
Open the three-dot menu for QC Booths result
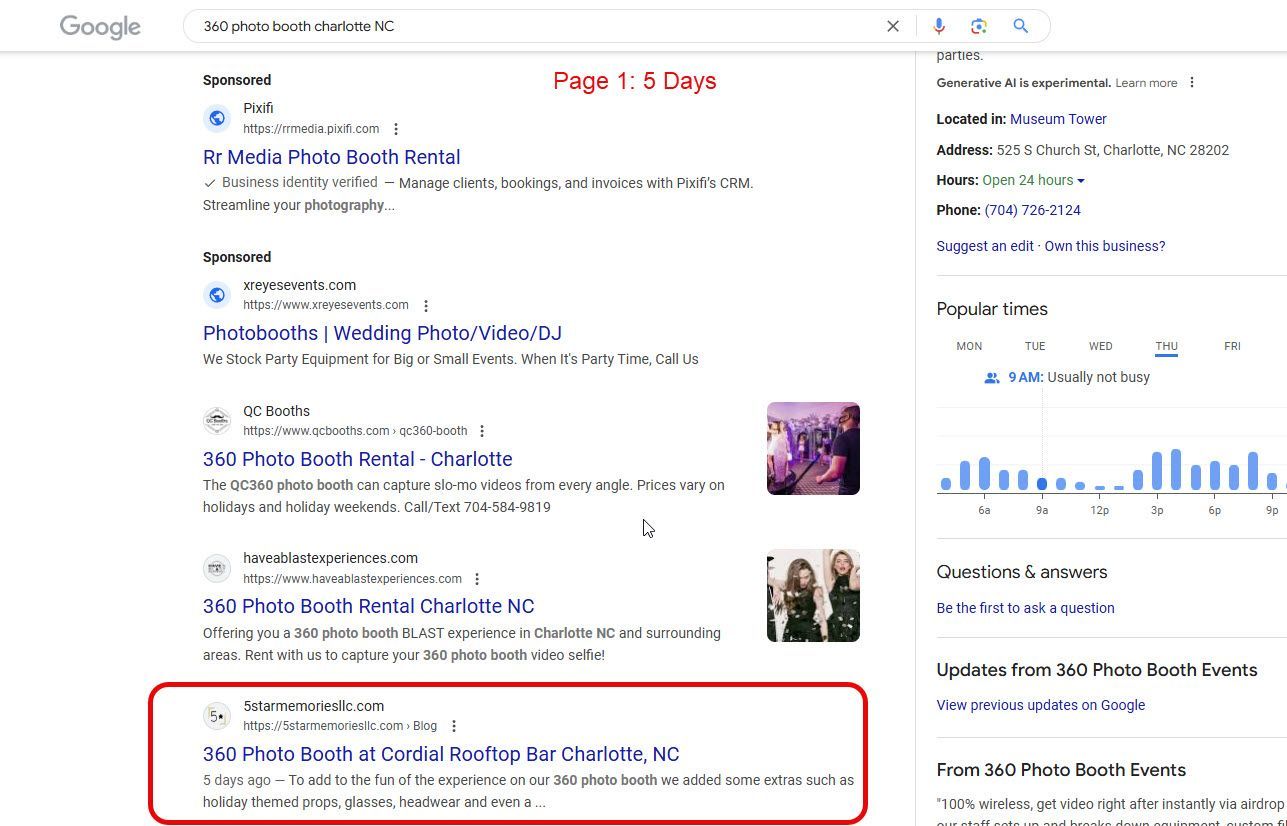click(482, 431)
